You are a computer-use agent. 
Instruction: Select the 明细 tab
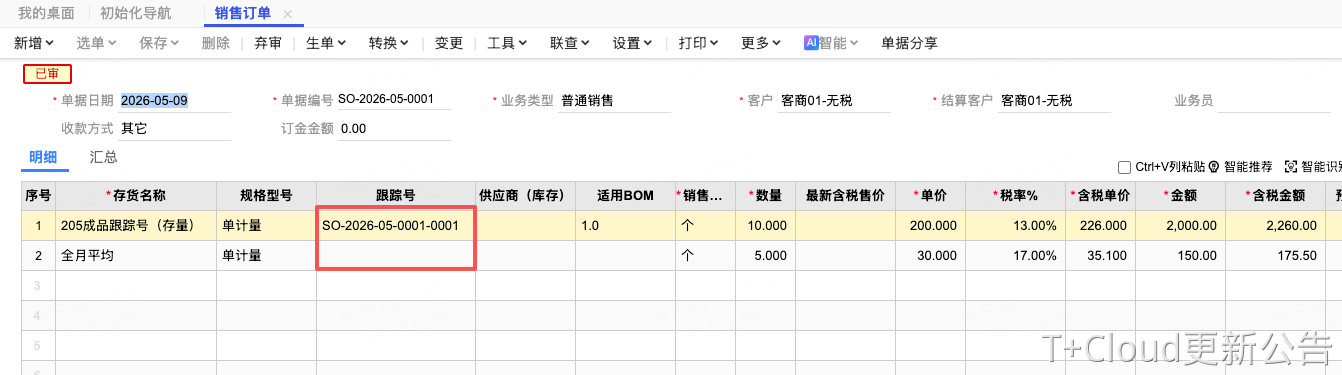click(x=43, y=157)
